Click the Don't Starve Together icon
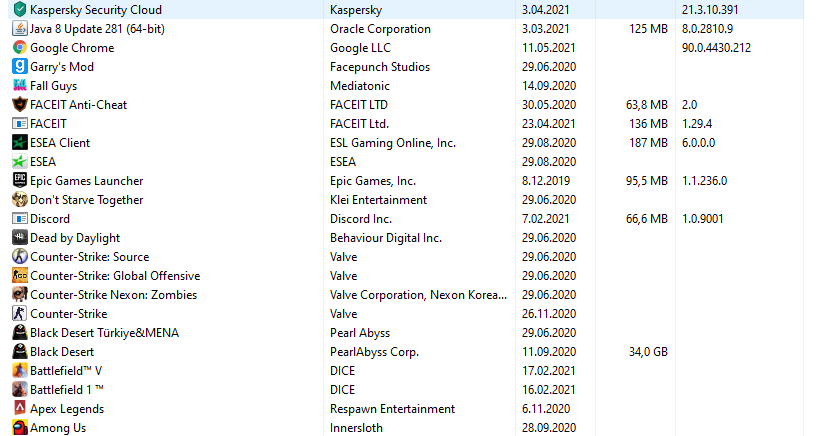 [20, 199]
